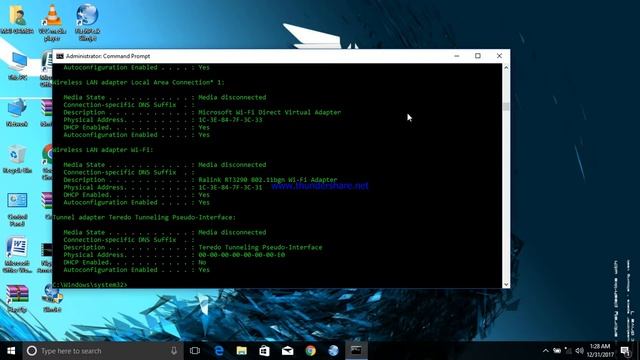Screen dimensions: 640x360
Task: Click the DHCP Enabled value 'No'
Action: (x=202, y=262)
